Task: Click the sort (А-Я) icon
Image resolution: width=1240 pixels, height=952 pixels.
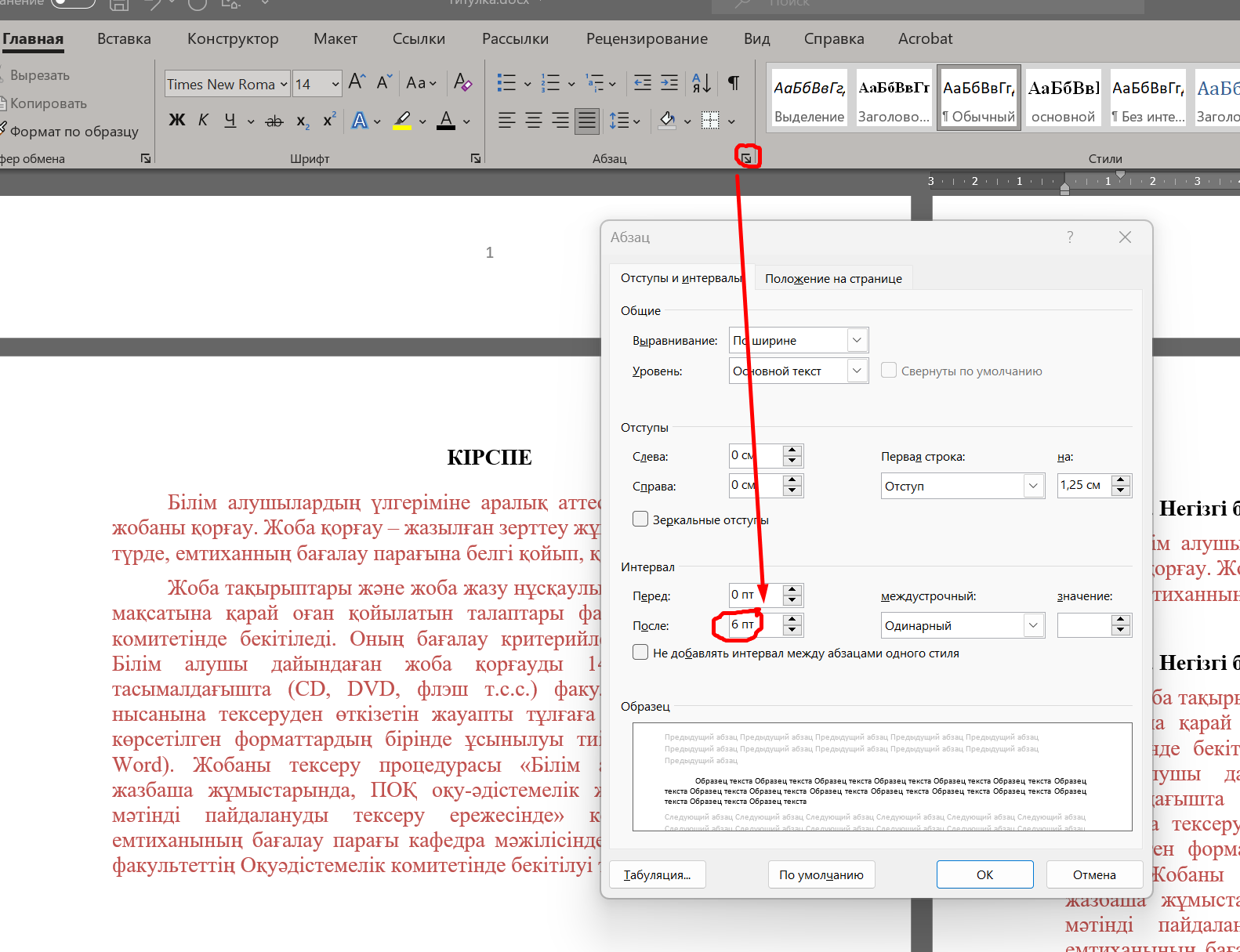Action: (x=702, y=83)
